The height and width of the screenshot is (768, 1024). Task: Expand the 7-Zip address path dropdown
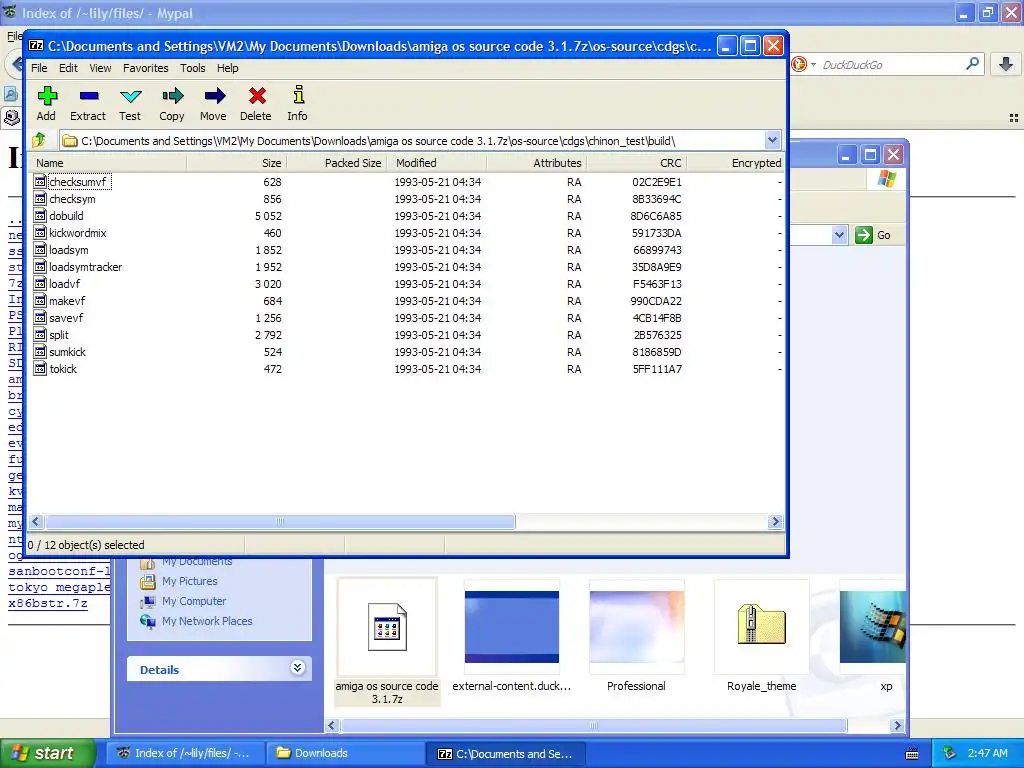point(772,140)
